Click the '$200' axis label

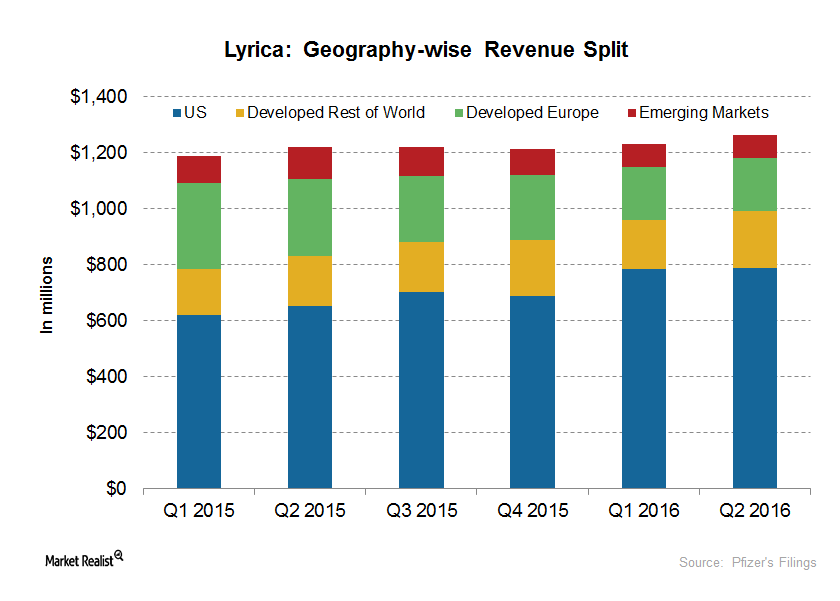point(107,432)
